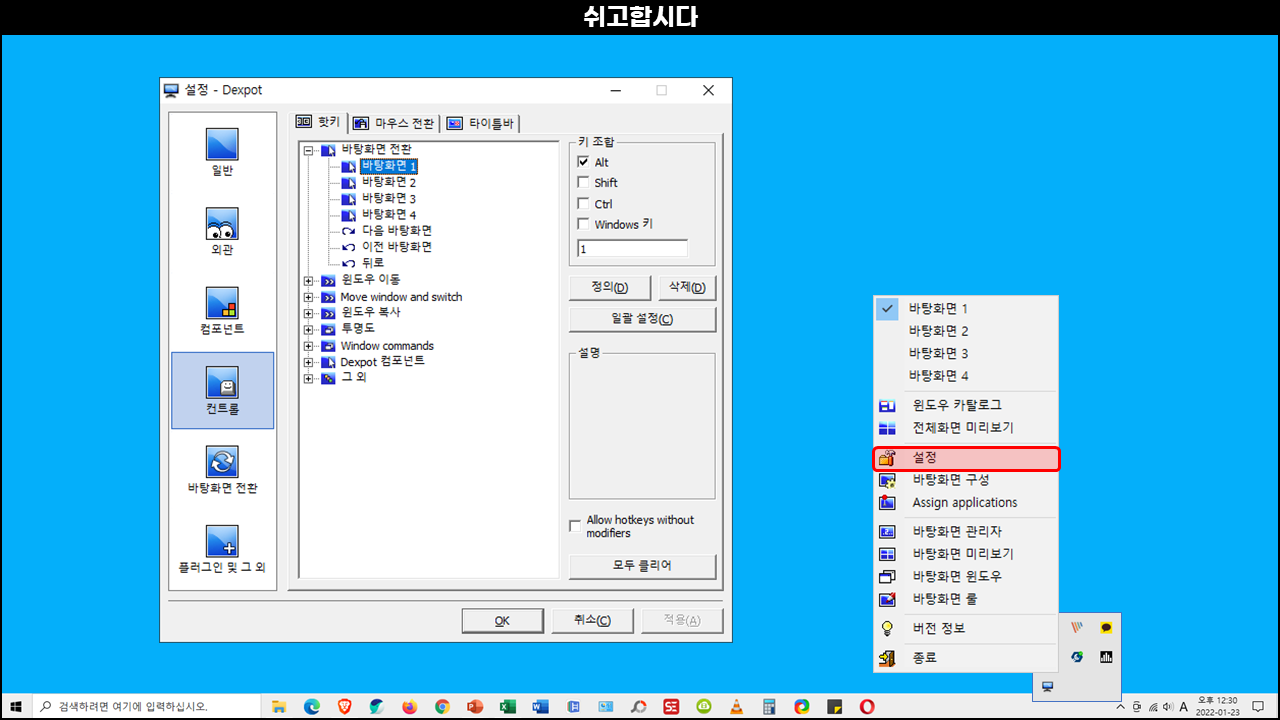Image resolution: width=1280 pixels, height=720 pixels.
Task: Hide the hidden tray icons with the chevron
Action: point(1121,707)
